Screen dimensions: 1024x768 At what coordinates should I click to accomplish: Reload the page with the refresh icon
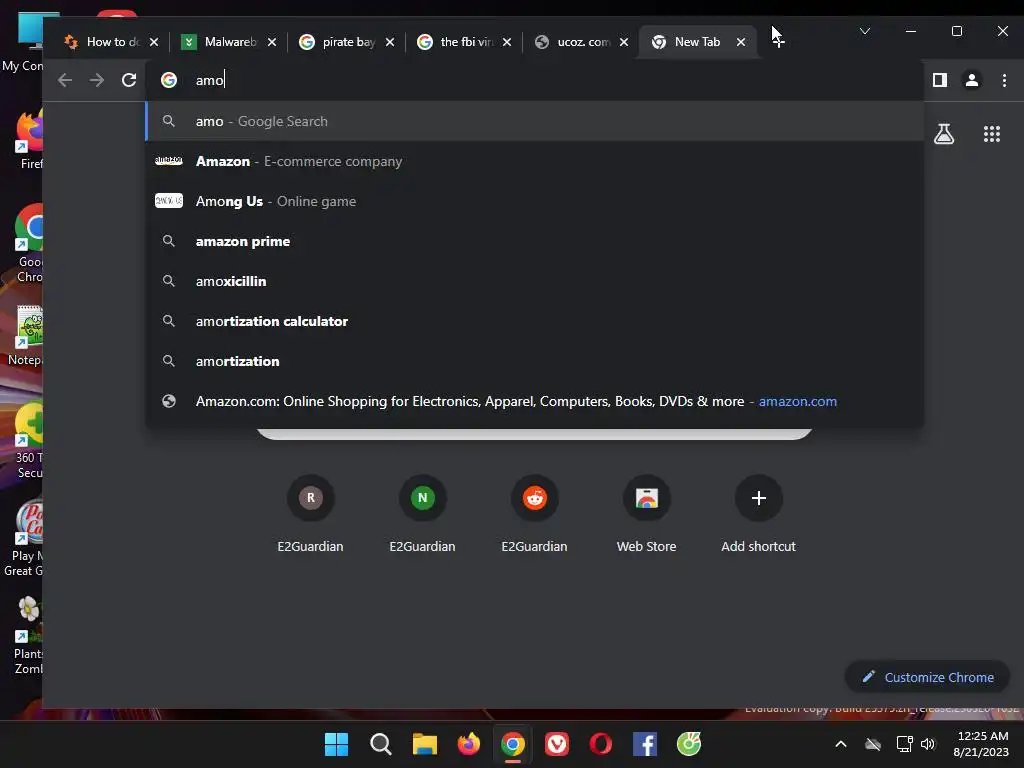coord(129,80)
